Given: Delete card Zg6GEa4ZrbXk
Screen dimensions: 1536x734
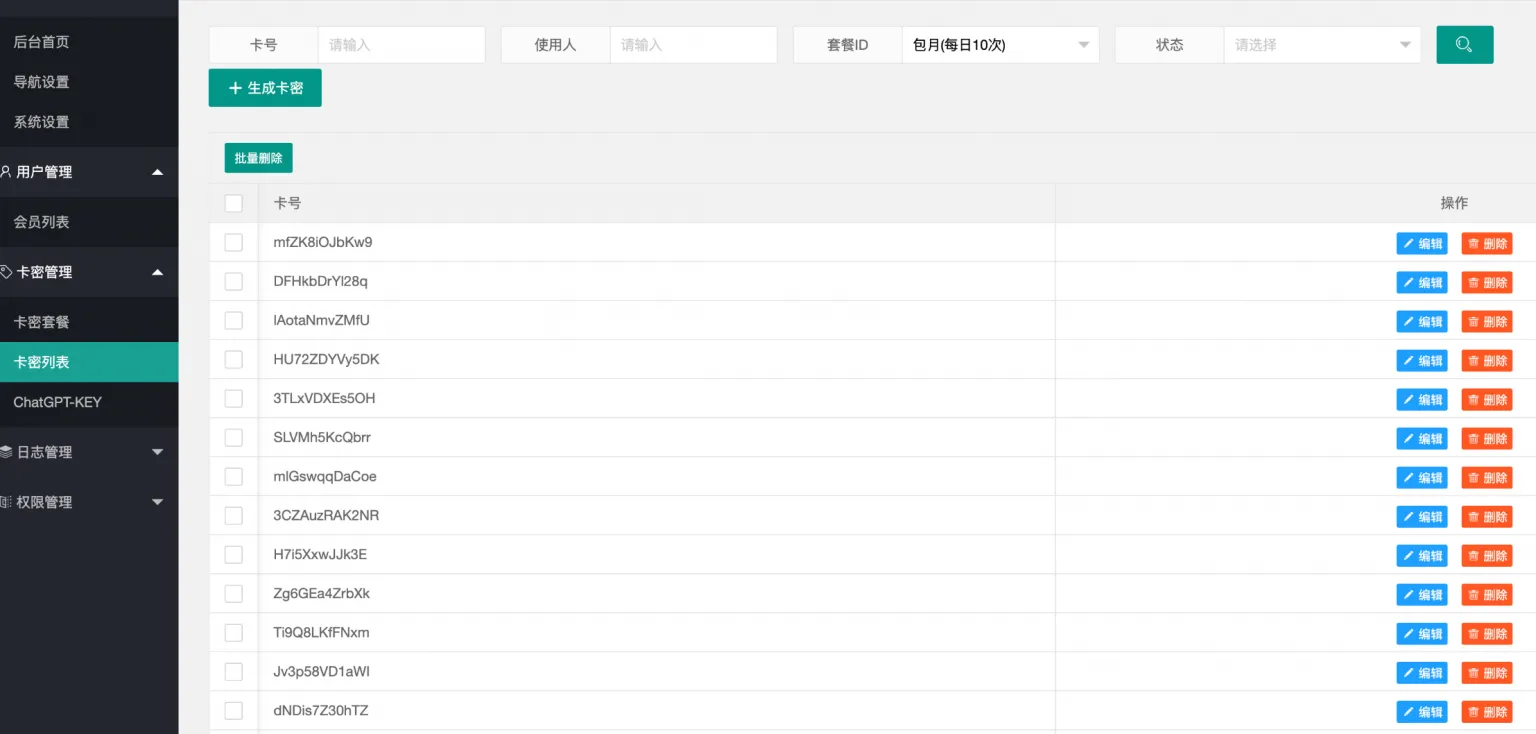Looking at the screenshot, I should (x=1487, y=594).
